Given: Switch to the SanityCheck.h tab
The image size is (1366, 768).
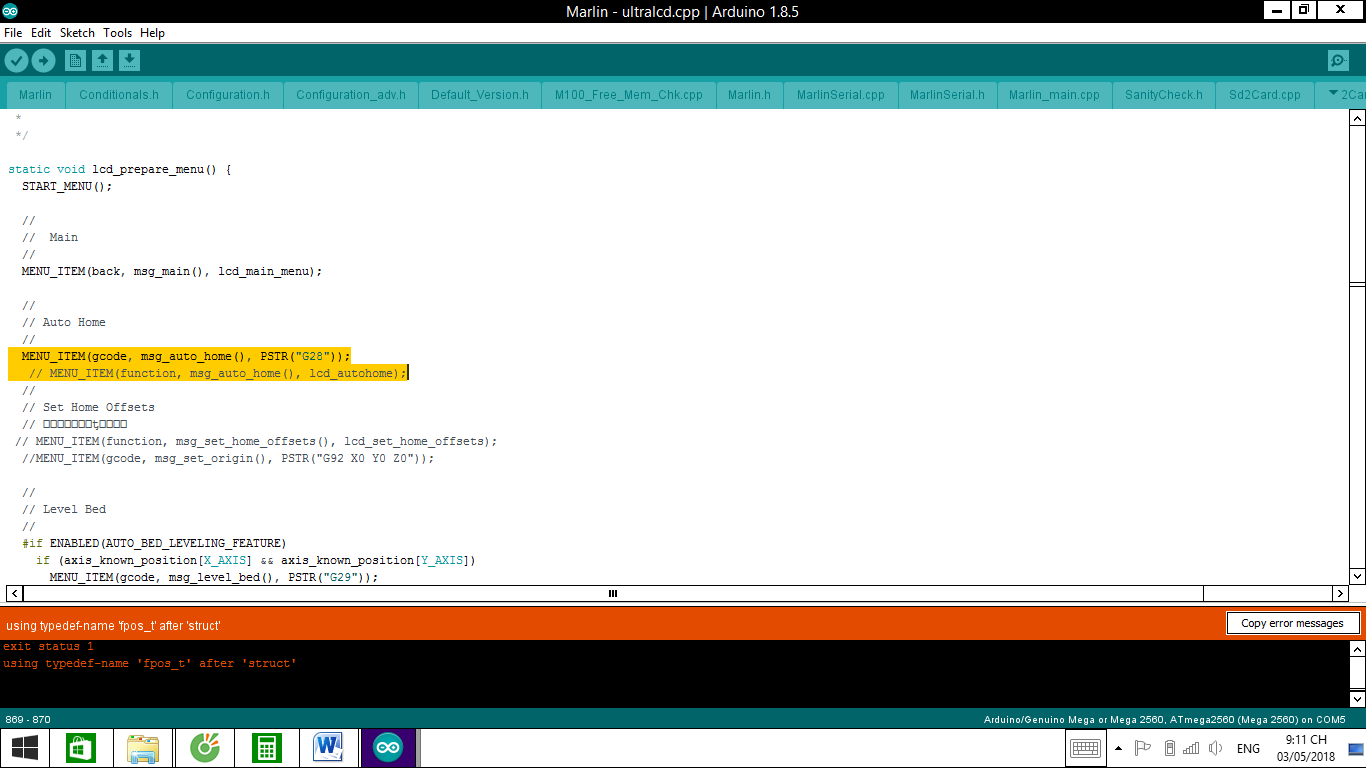Looking at the screenshot, I should [x=1164, y=95].
